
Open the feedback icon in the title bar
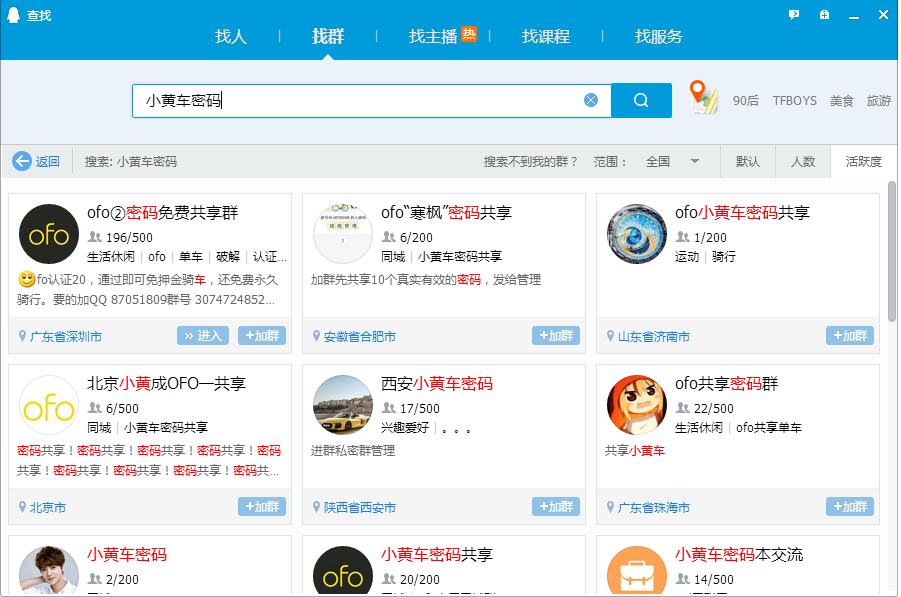click(794, 15)
